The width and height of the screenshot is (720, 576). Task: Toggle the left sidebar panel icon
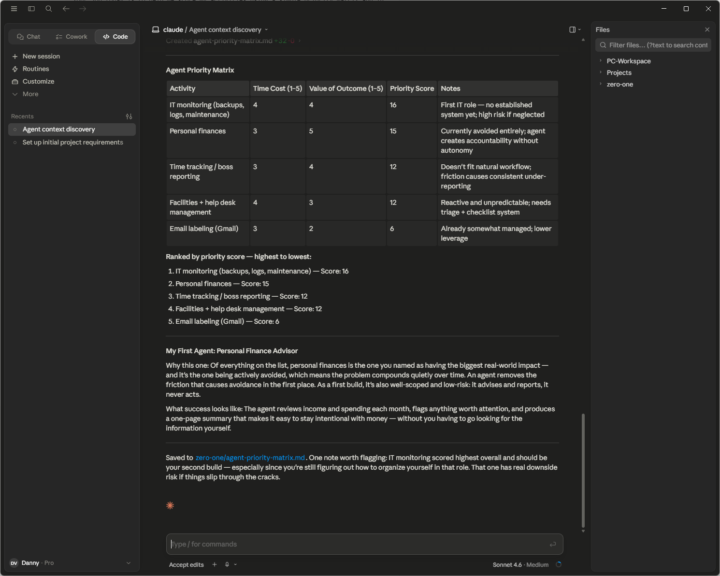31,9
